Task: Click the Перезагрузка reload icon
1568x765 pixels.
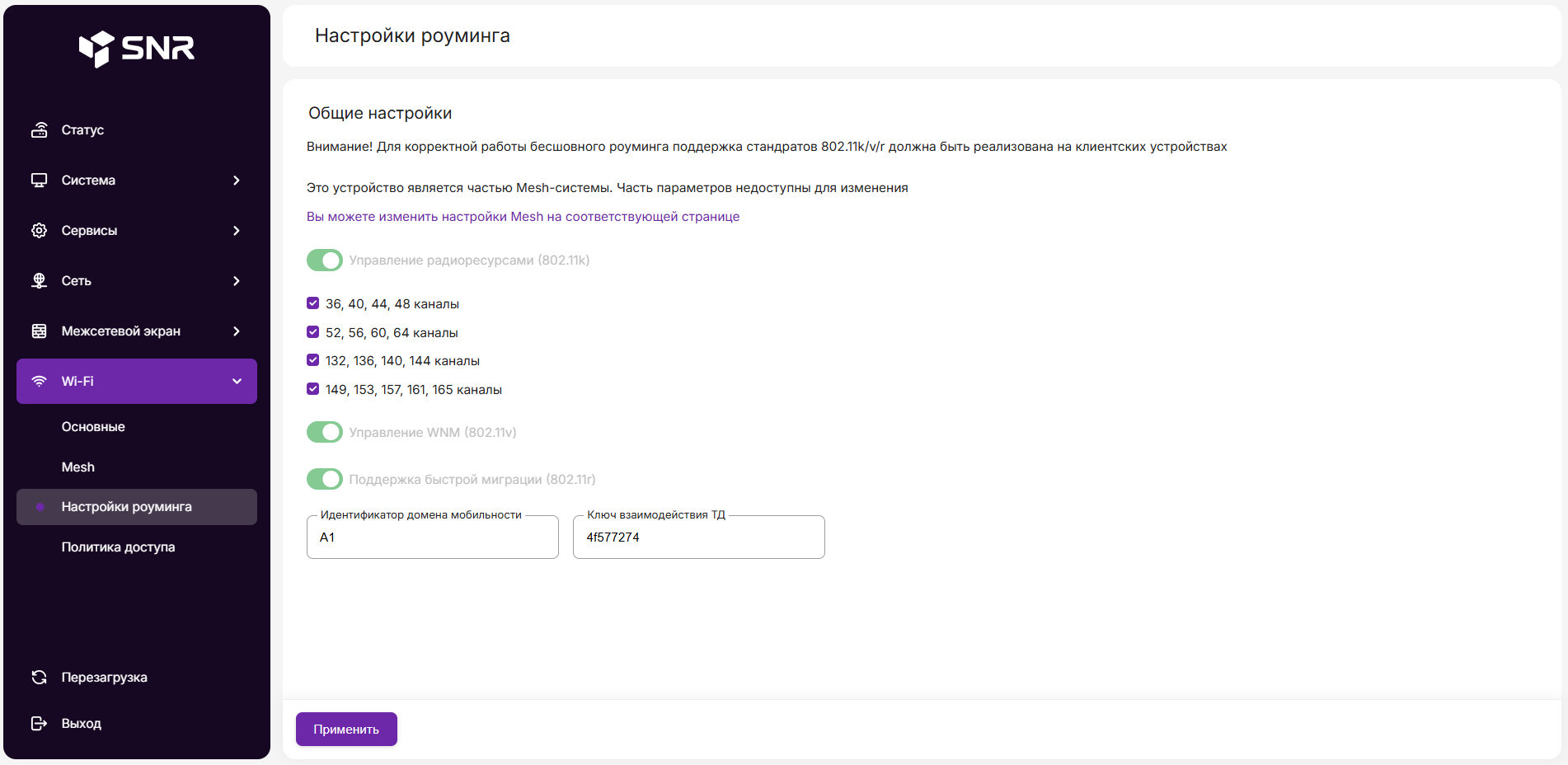Action: [39, 678]
